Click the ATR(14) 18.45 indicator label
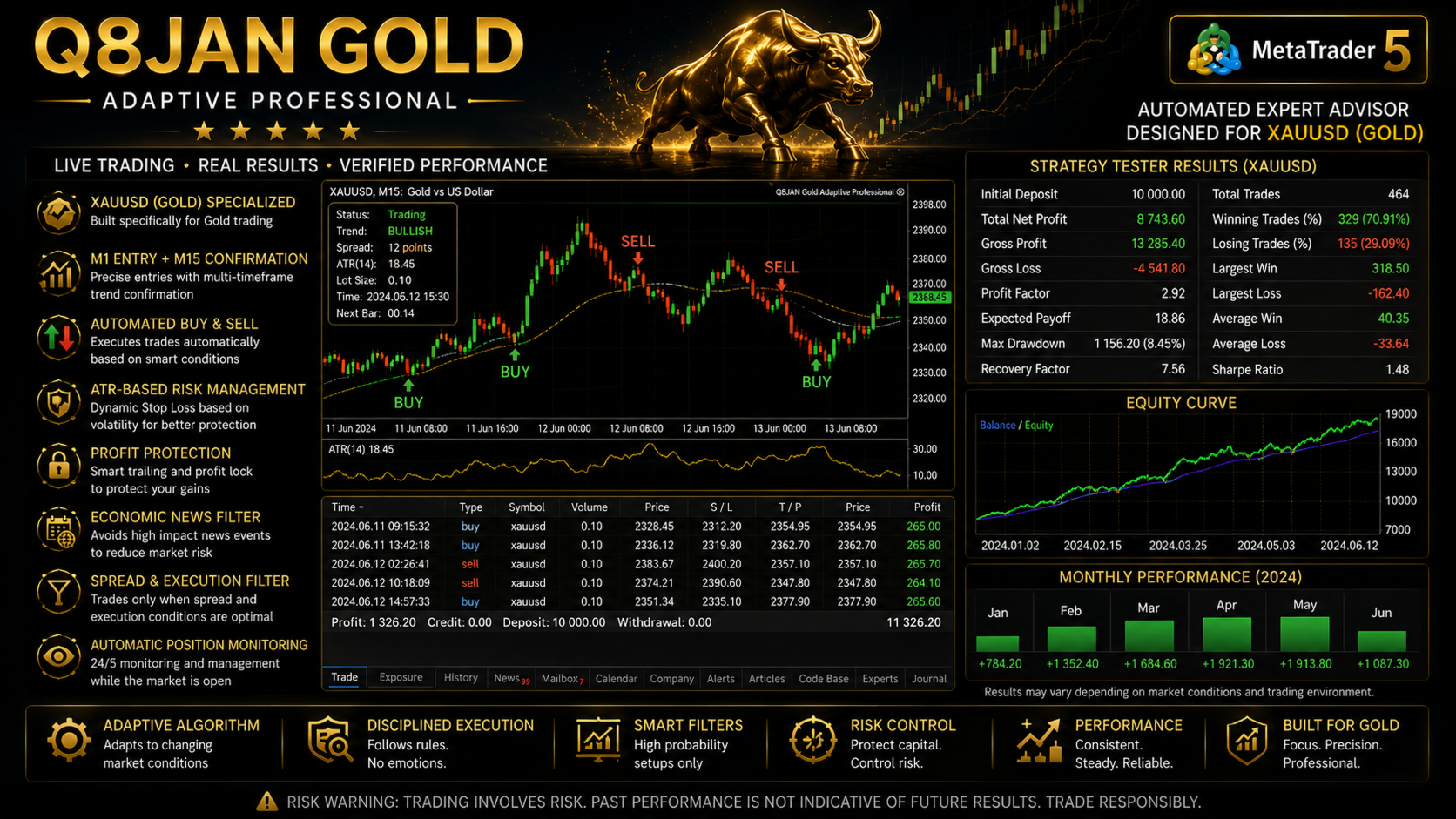Screen dimensions: 1456x819 click(361, 449)
